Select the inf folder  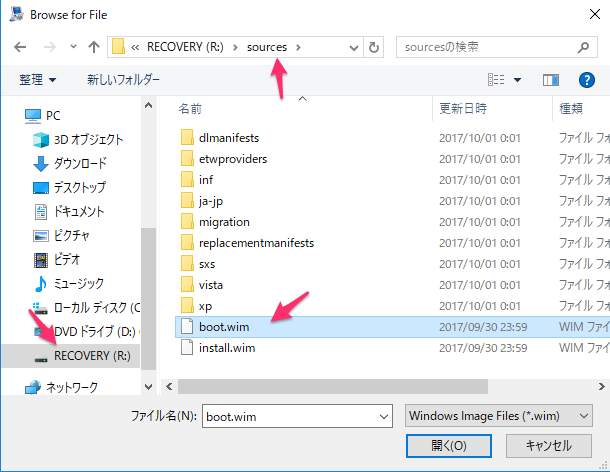(x=206, y=180)
